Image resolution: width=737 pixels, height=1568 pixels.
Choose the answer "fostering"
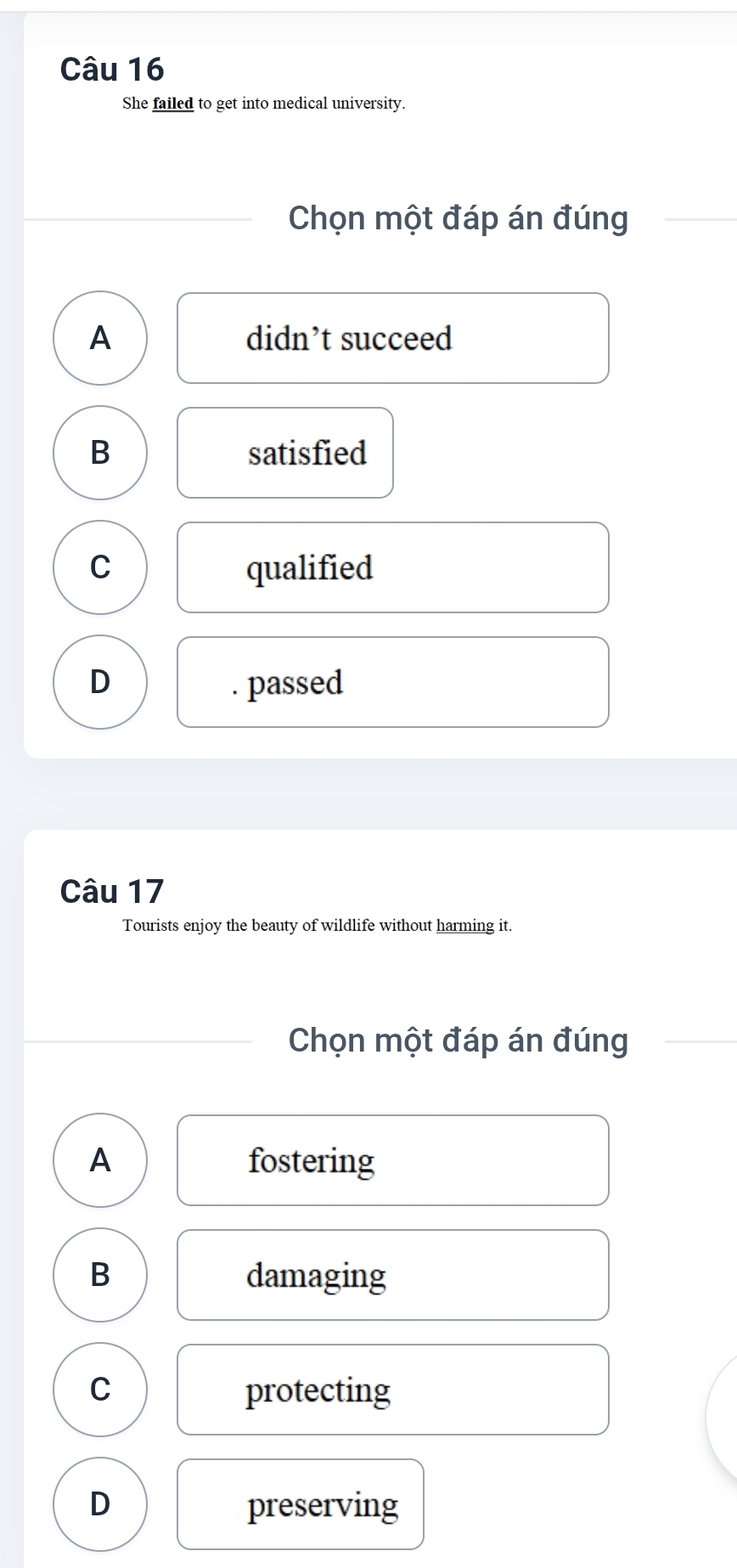pyautogui.click(x=393, y=1160)
